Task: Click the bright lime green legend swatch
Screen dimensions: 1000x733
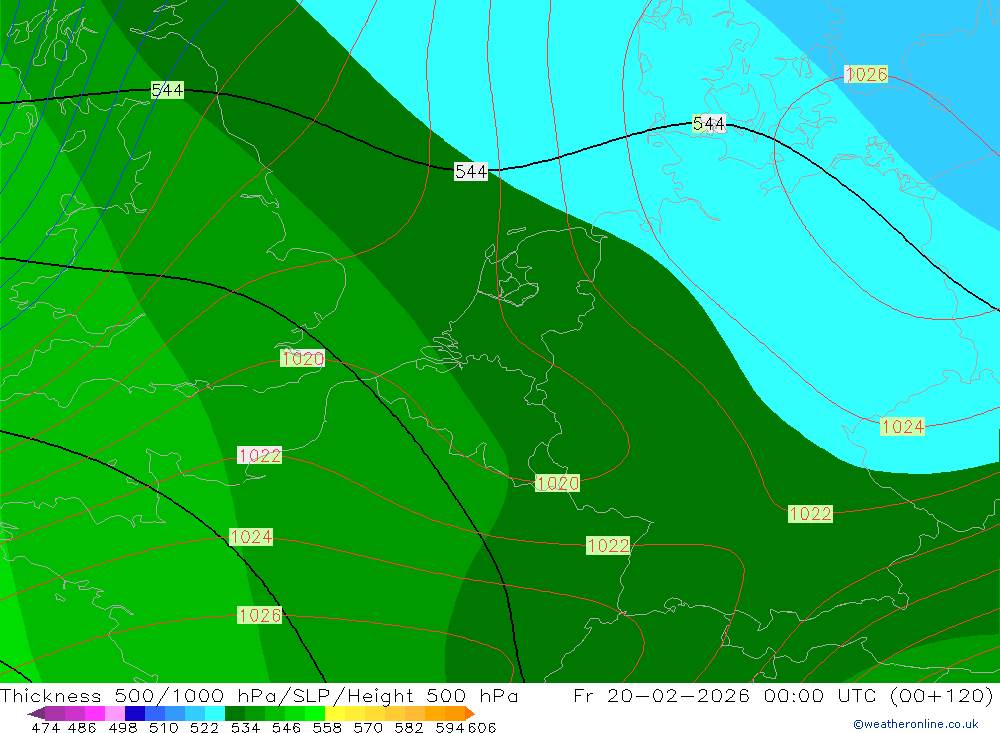Action: coord(315,713)
